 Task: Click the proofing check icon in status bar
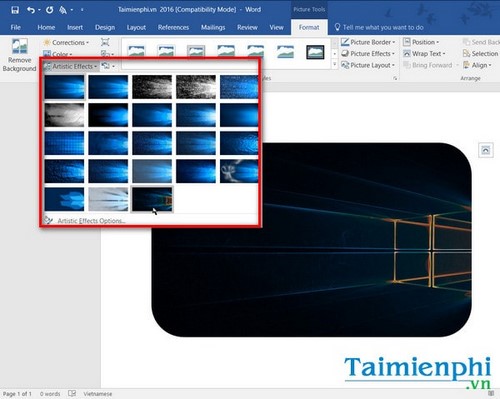click(72, 394)
